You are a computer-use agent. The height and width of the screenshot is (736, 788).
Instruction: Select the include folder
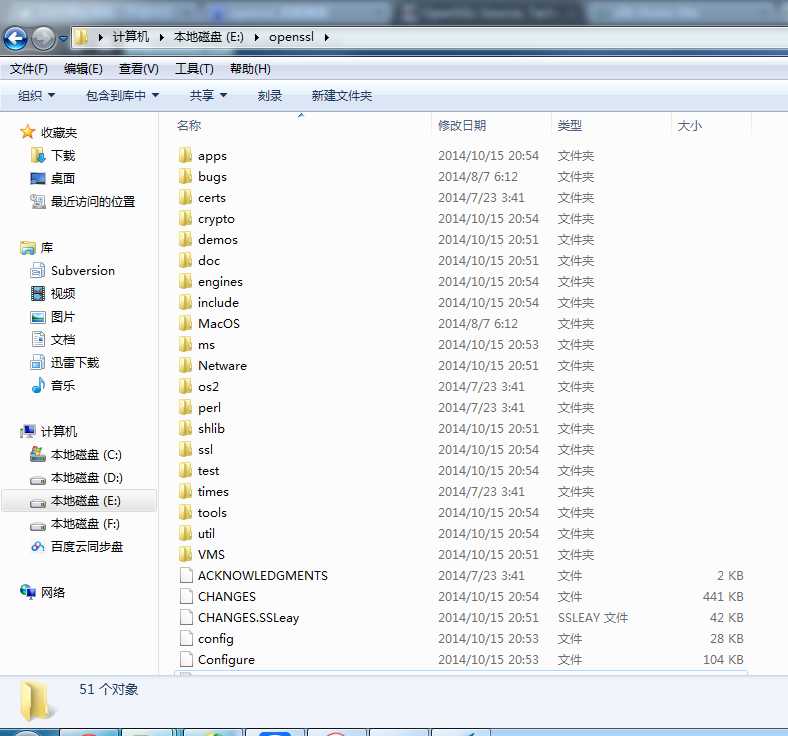click(x=209, y=302)
